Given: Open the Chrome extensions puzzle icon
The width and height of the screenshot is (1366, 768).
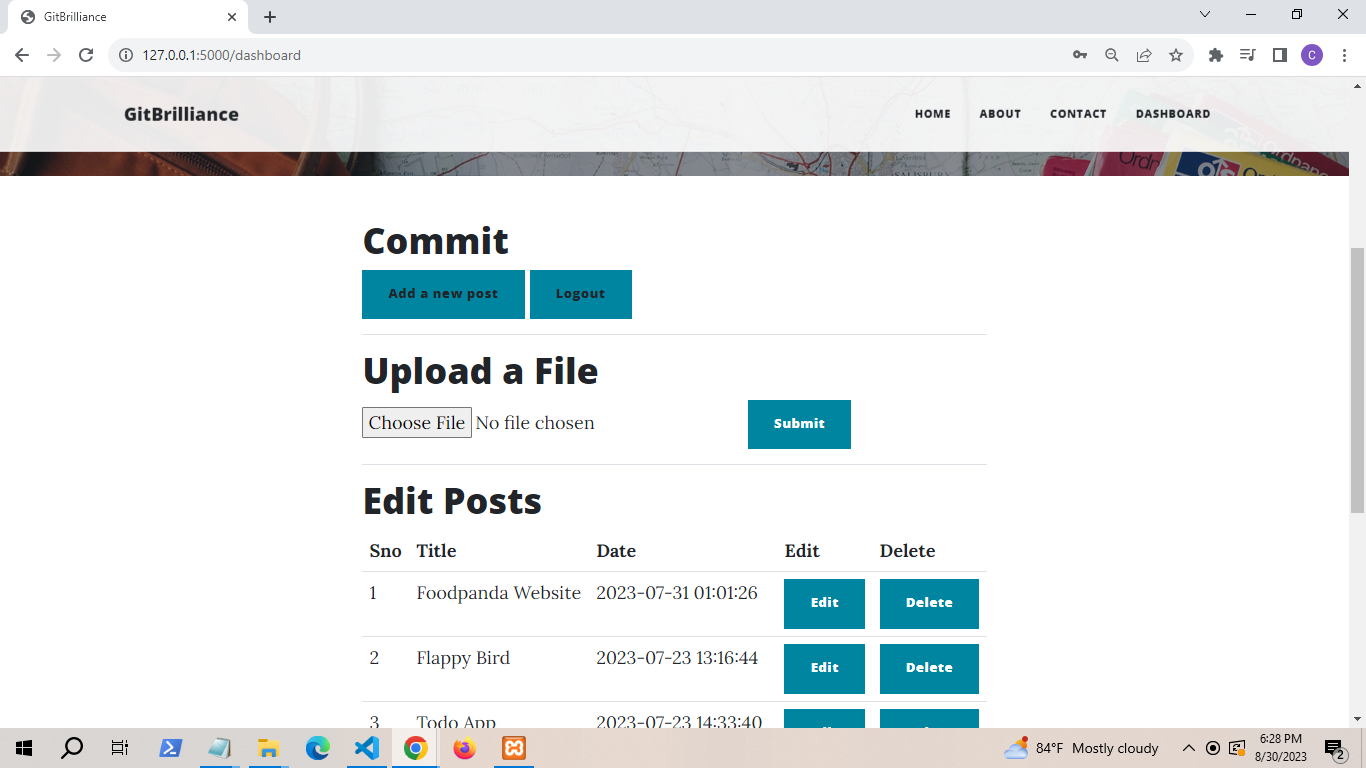Looking at the screenshot, I should 1216,55.
